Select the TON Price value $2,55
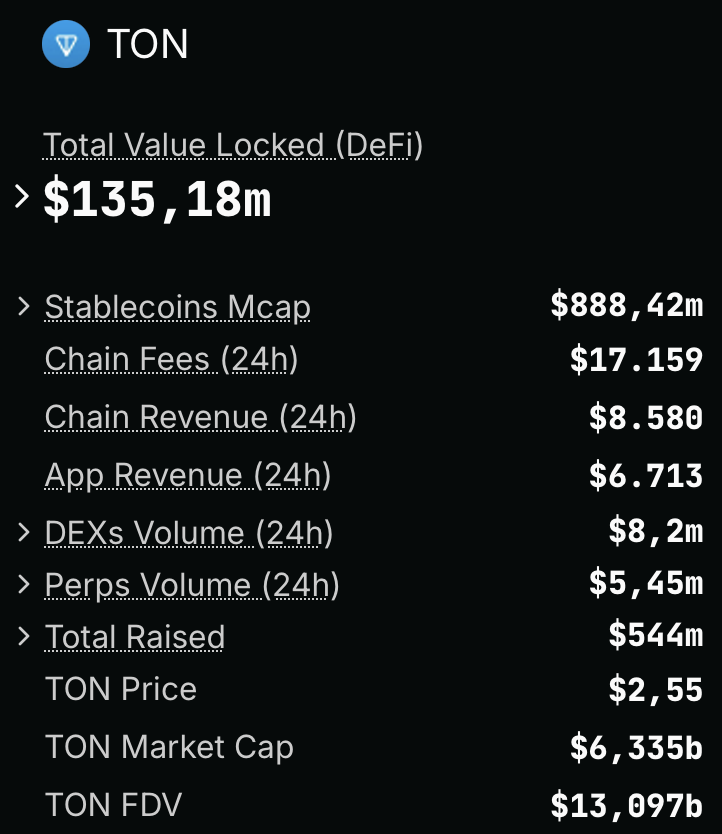The image size is (722, 834). point(655,690)
